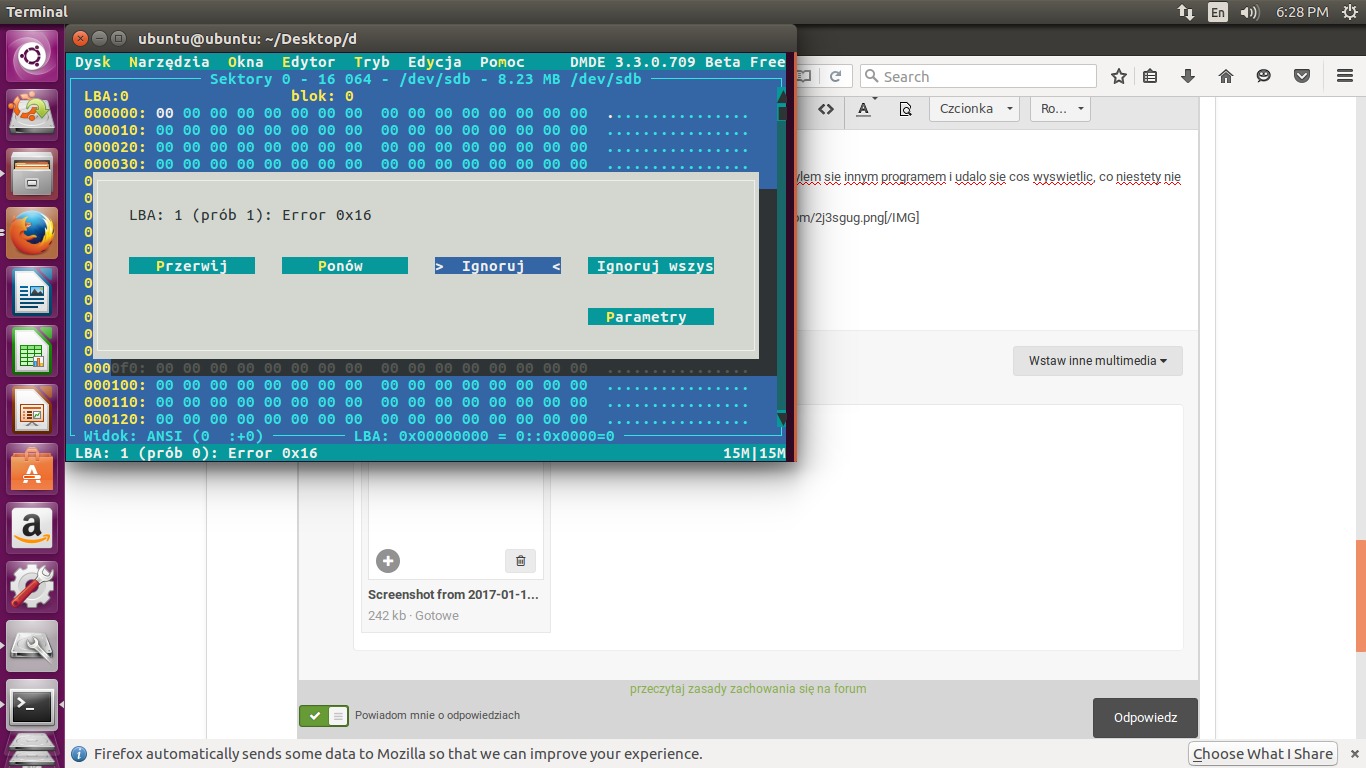The image size is (1366, 768).
Task: Add another file with plus icon
Action: coord(388,561)
